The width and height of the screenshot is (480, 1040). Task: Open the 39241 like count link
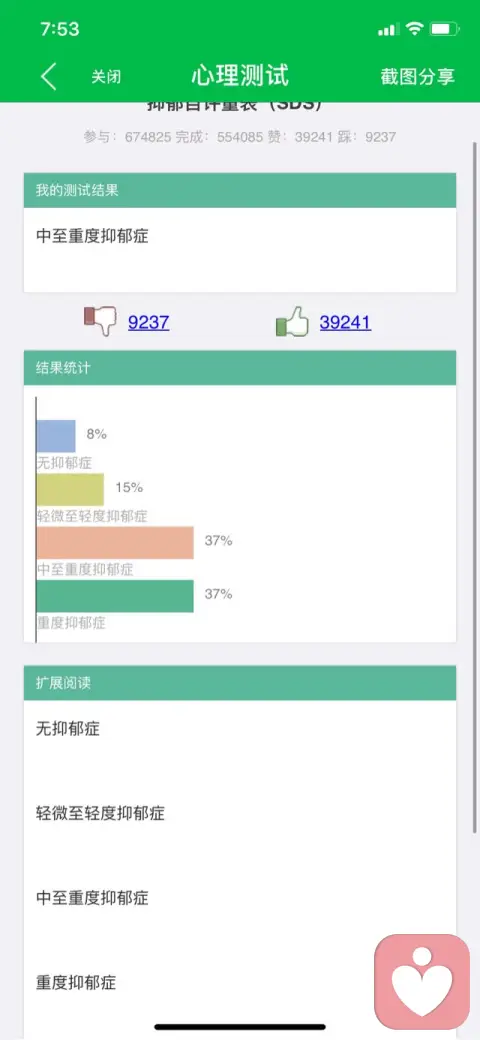coord(345,323)
